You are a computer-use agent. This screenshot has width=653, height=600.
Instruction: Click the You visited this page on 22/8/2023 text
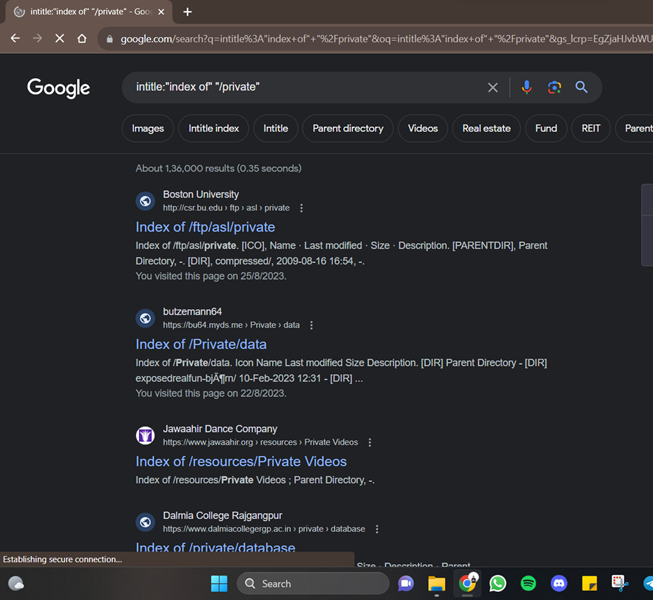(x=211, y=393)
